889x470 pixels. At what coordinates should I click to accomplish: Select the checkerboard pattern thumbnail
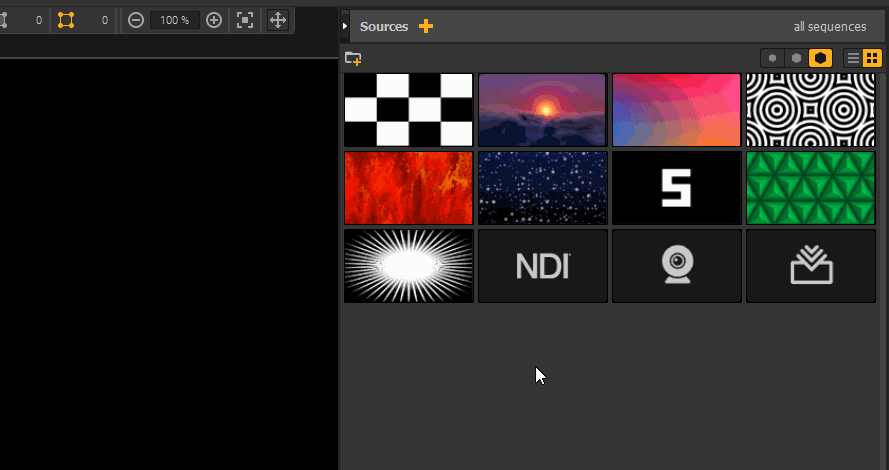[x=408, y=110]
